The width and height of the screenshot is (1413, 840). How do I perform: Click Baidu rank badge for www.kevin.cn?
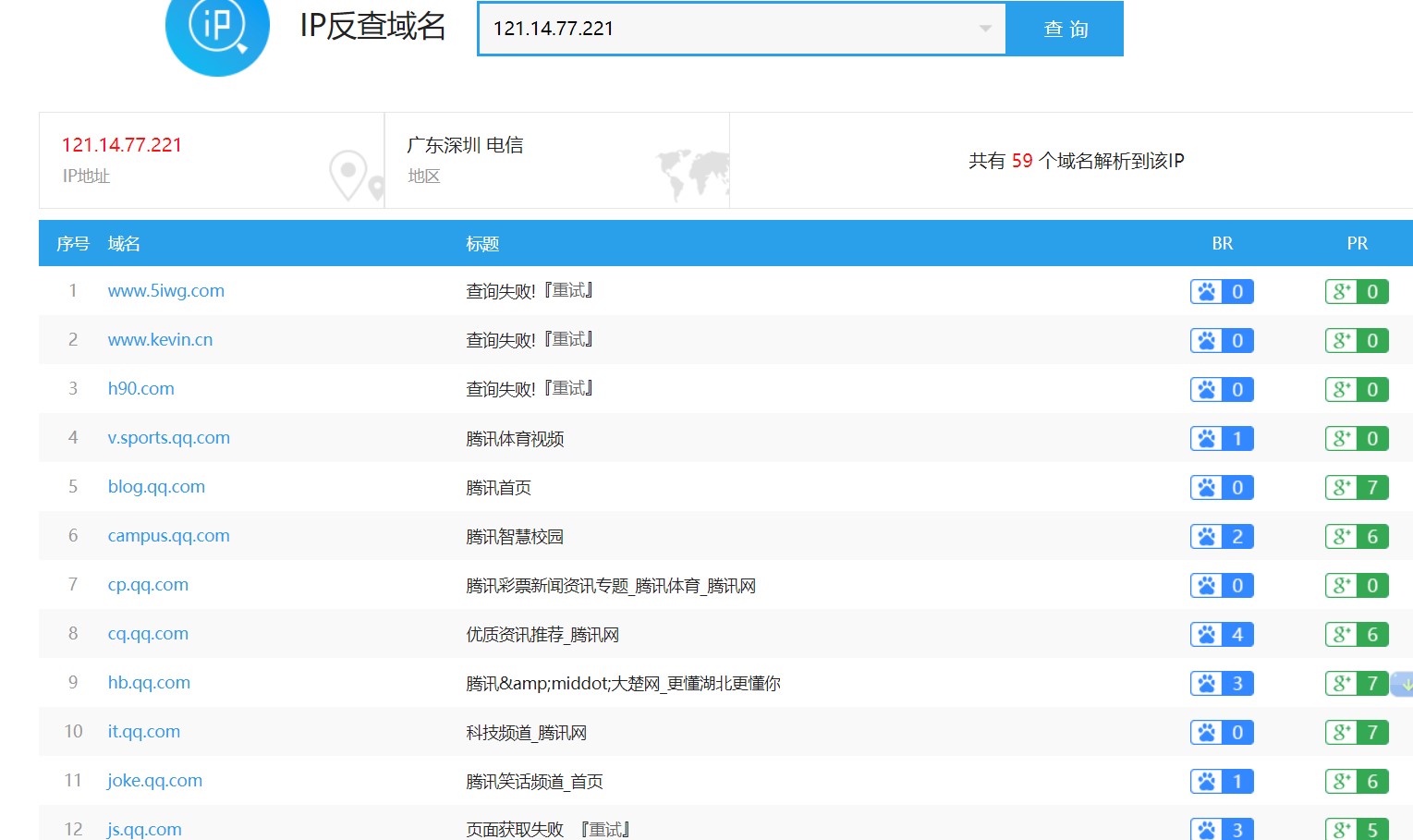(1222, 341)
